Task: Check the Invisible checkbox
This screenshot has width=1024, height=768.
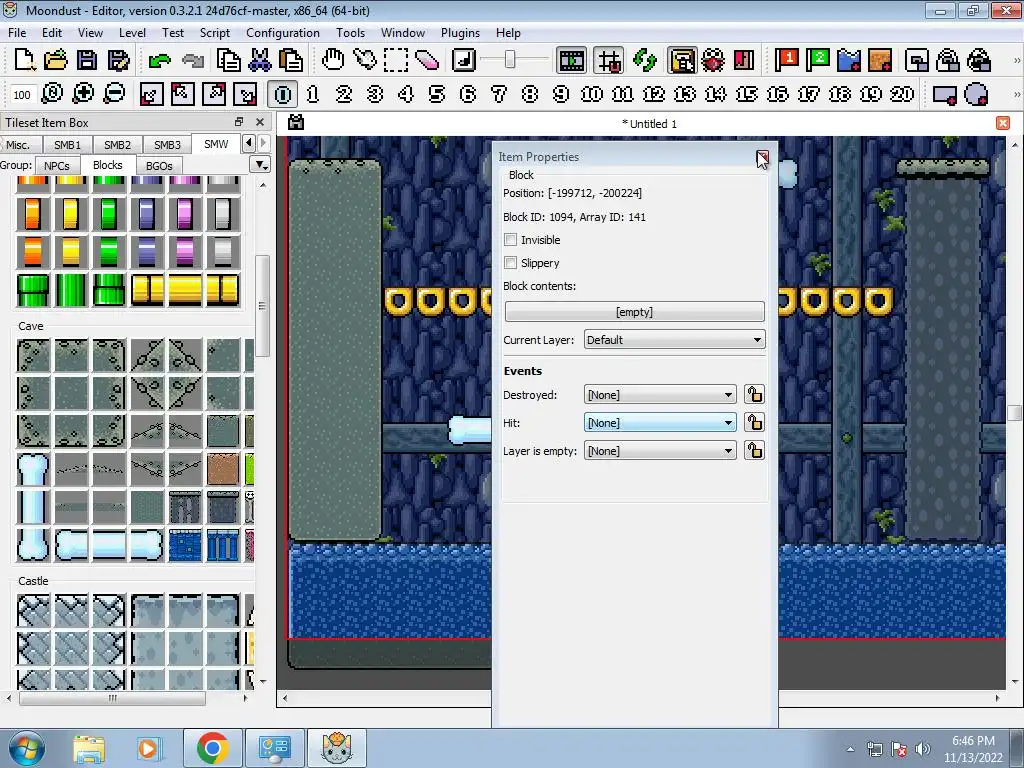Action: (x=511, y=240)
